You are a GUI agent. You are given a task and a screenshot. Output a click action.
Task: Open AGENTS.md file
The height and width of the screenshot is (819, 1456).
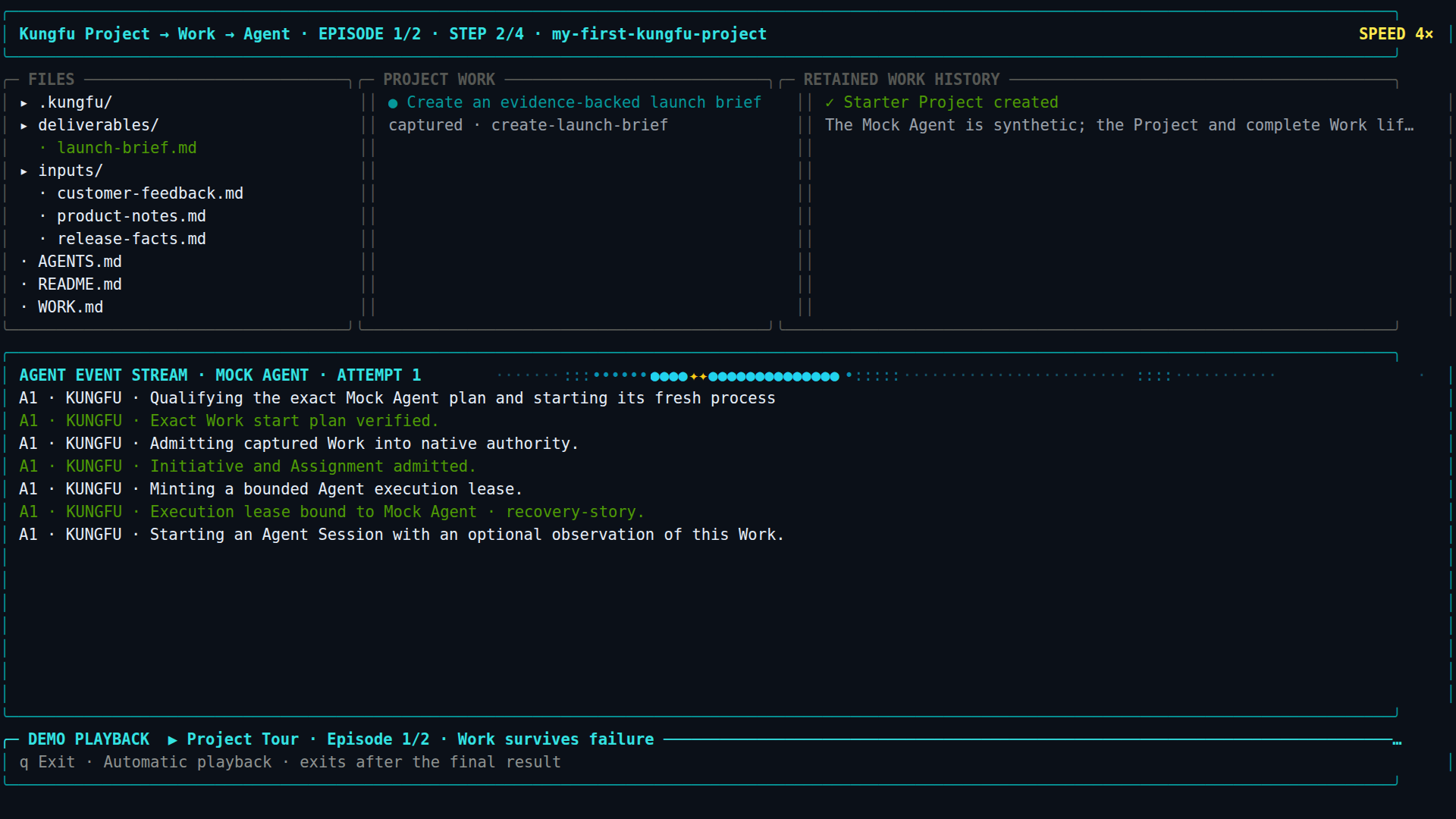pos(80,262)
